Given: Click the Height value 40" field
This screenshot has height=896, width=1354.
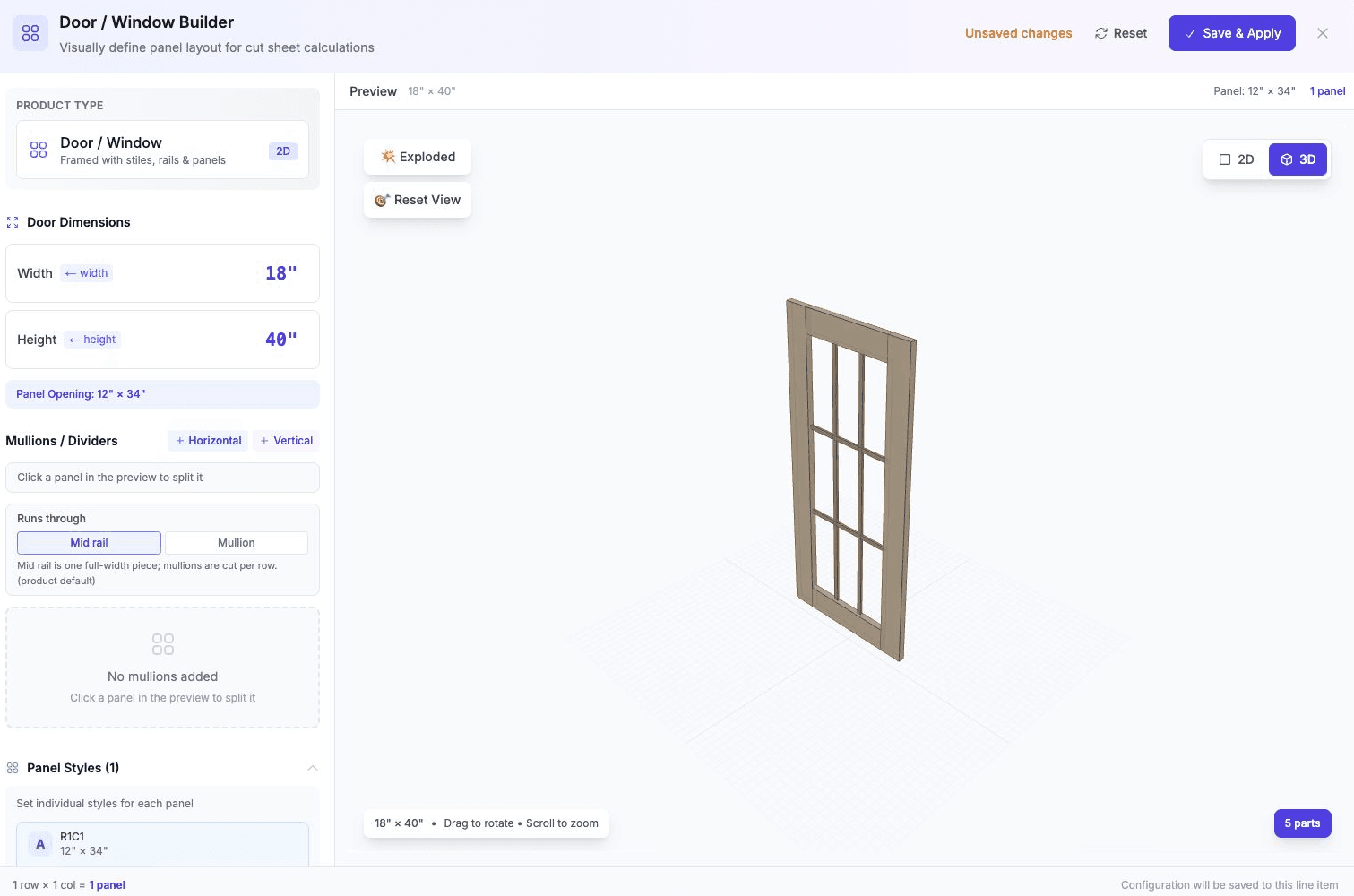Looking at the screenshot, I should (281, 340).
